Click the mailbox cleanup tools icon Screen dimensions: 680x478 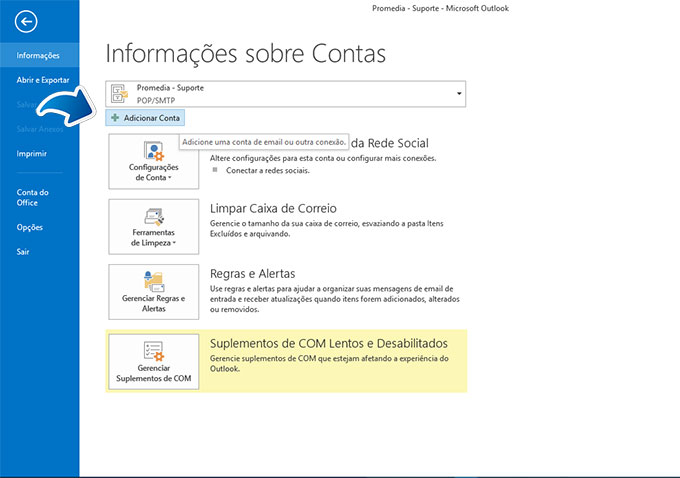[154, 216]
